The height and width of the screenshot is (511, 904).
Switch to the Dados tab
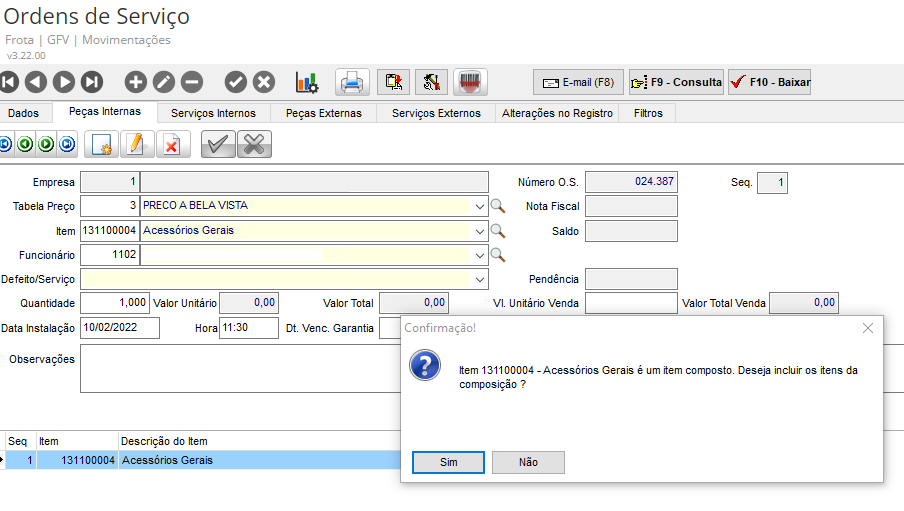coord(24,113)
